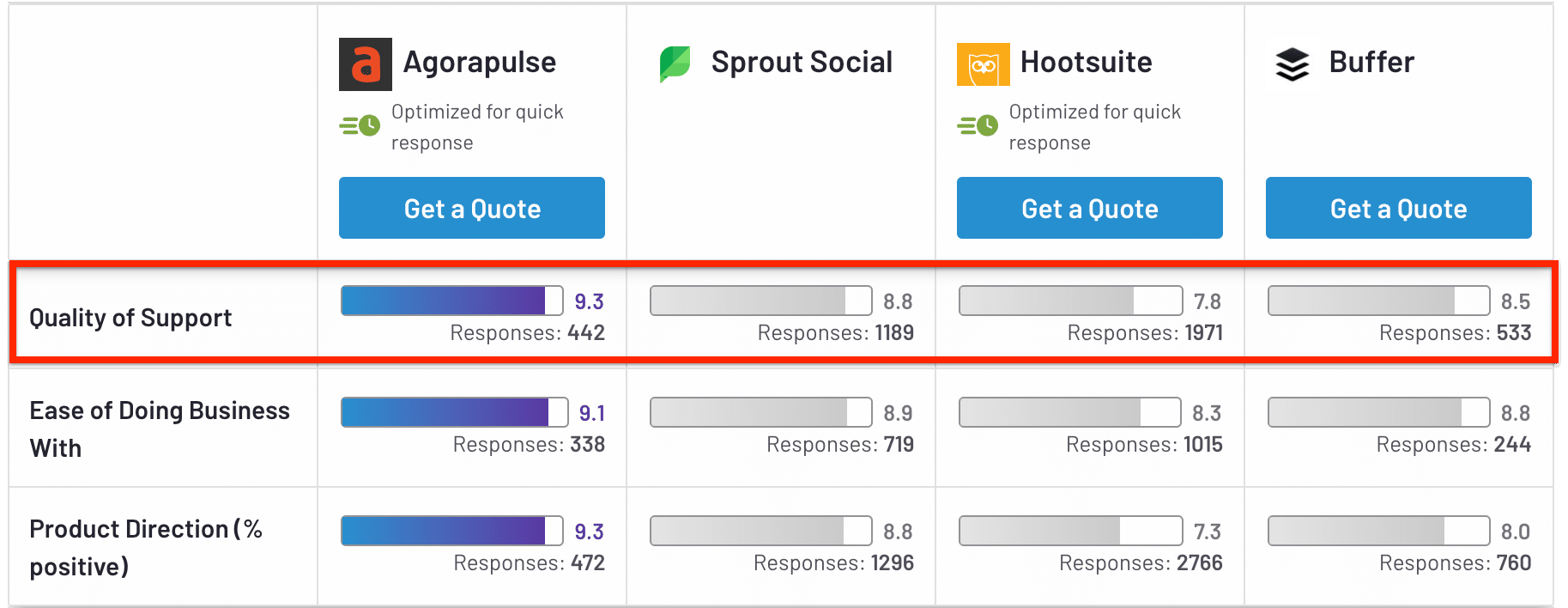
Task: Click Agorapulse quick response clock icon
Action: (360, 126)
